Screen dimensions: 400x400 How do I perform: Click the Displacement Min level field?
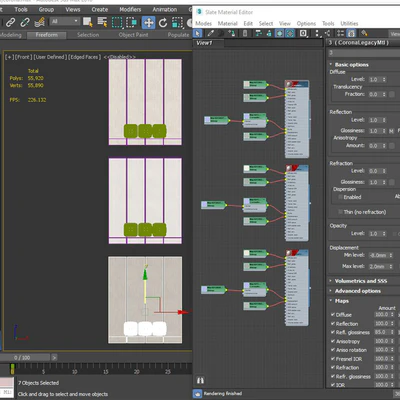point(378,255)
